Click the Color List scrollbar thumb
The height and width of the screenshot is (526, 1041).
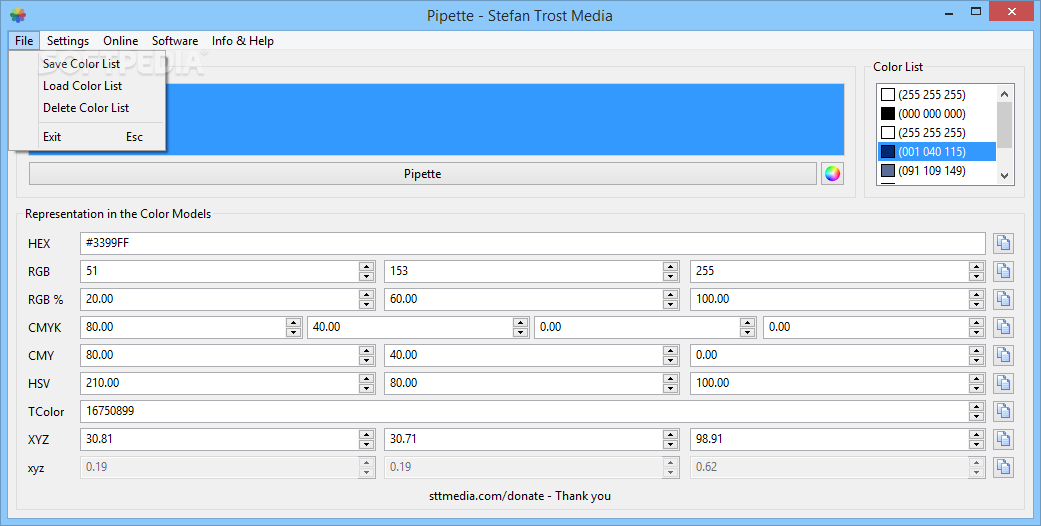(x=1004, y=125)
